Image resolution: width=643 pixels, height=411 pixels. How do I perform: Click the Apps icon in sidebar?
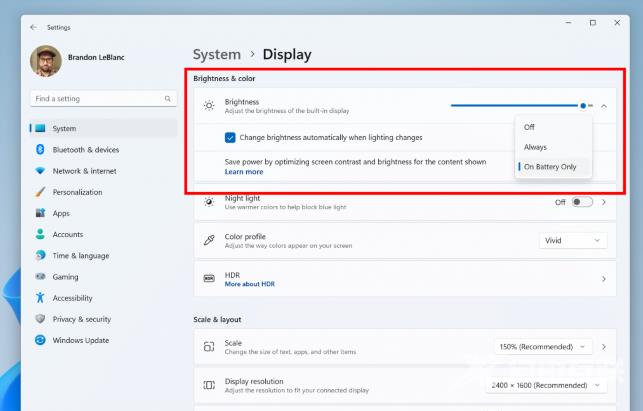point(40,213)
